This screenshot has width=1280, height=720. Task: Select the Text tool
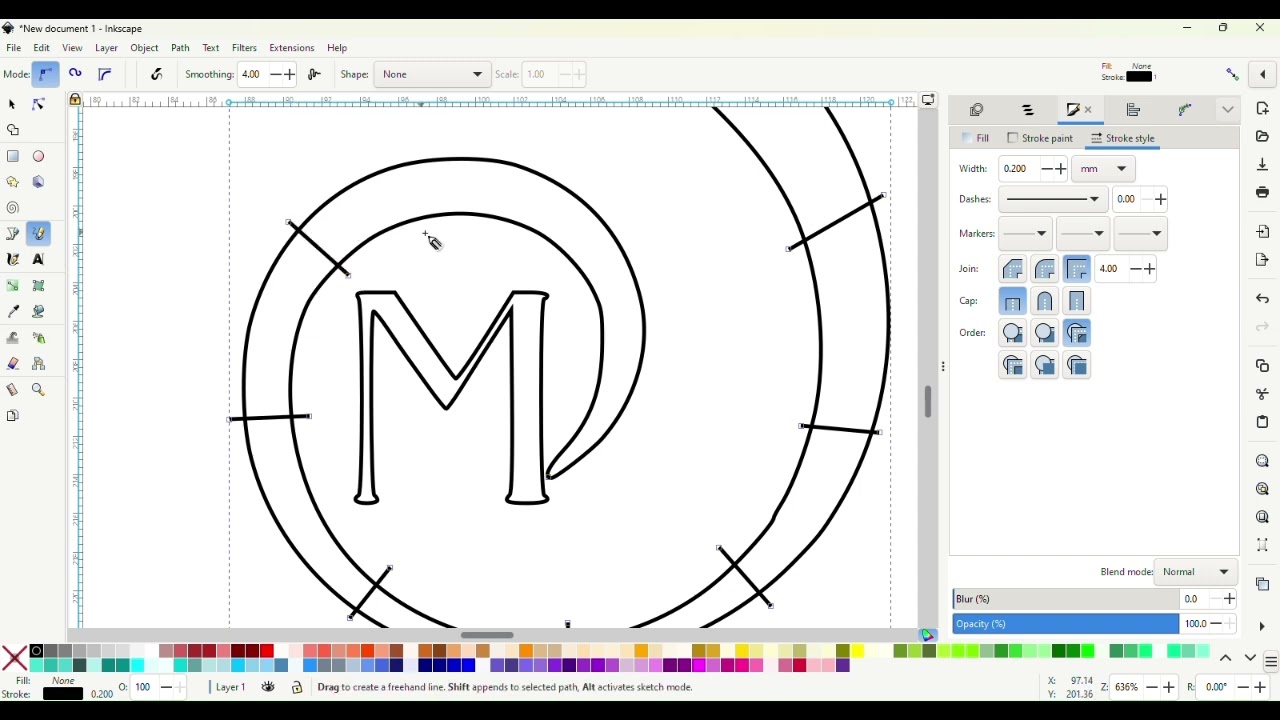pyautogui.click(x=39, y=261)
